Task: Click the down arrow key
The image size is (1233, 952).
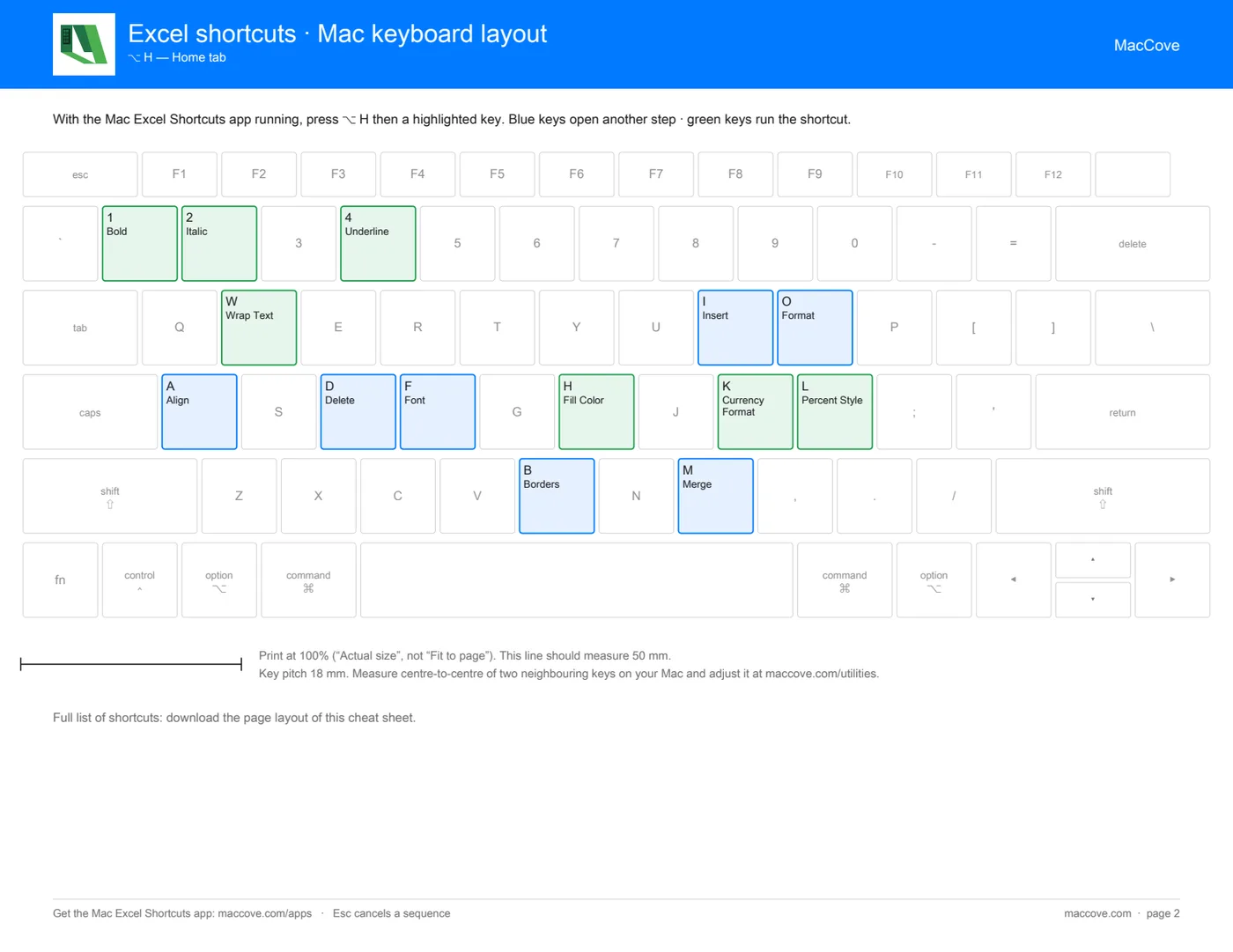Action: [1093, 600]
